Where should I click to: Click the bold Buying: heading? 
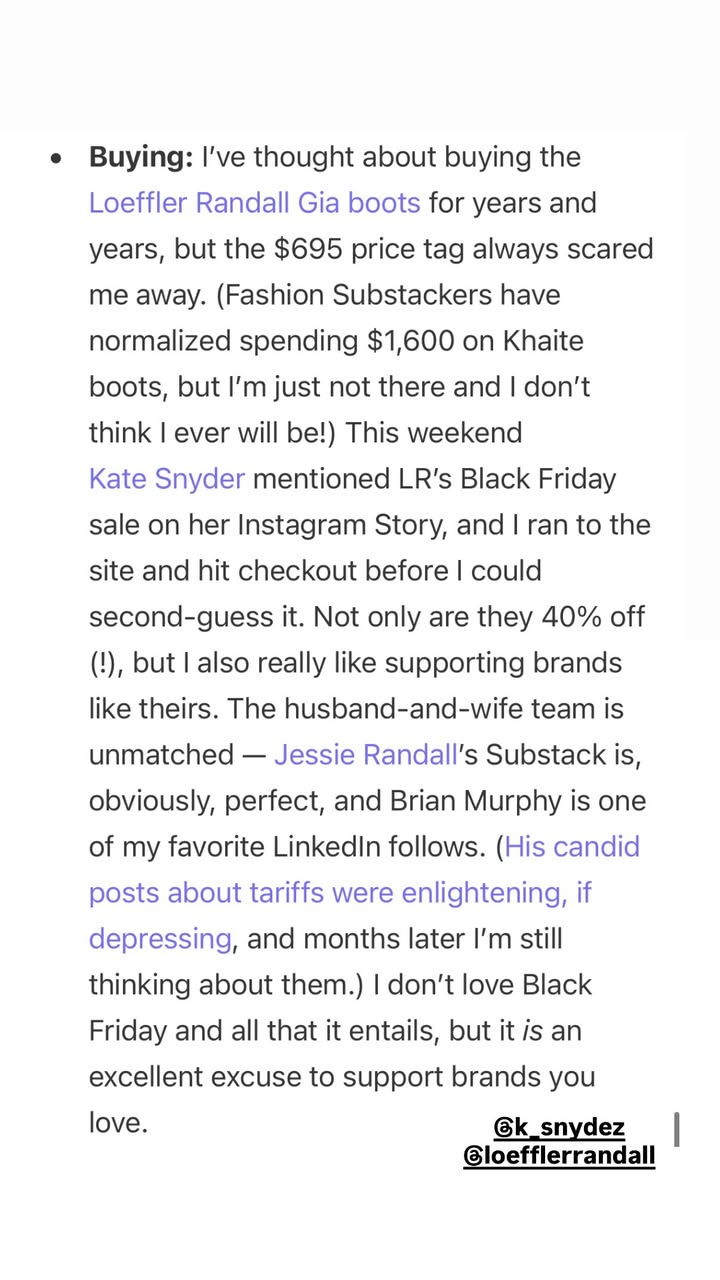tap(141, 157)
